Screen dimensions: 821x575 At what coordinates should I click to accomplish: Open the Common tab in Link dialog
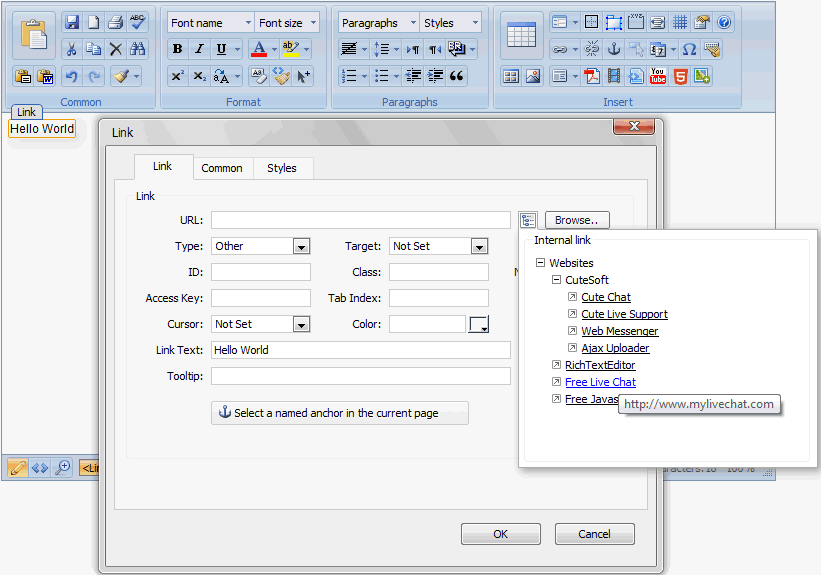(x=222, y=168)
